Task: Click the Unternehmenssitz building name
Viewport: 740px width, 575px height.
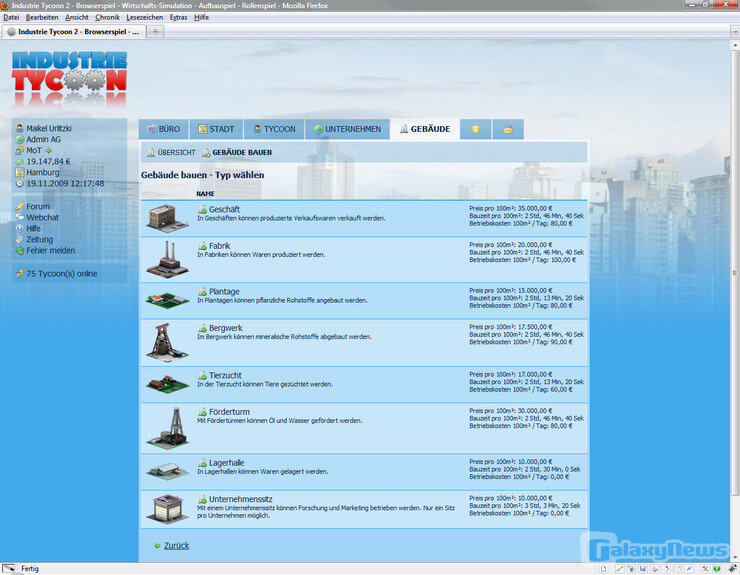Action: [241, 499]
